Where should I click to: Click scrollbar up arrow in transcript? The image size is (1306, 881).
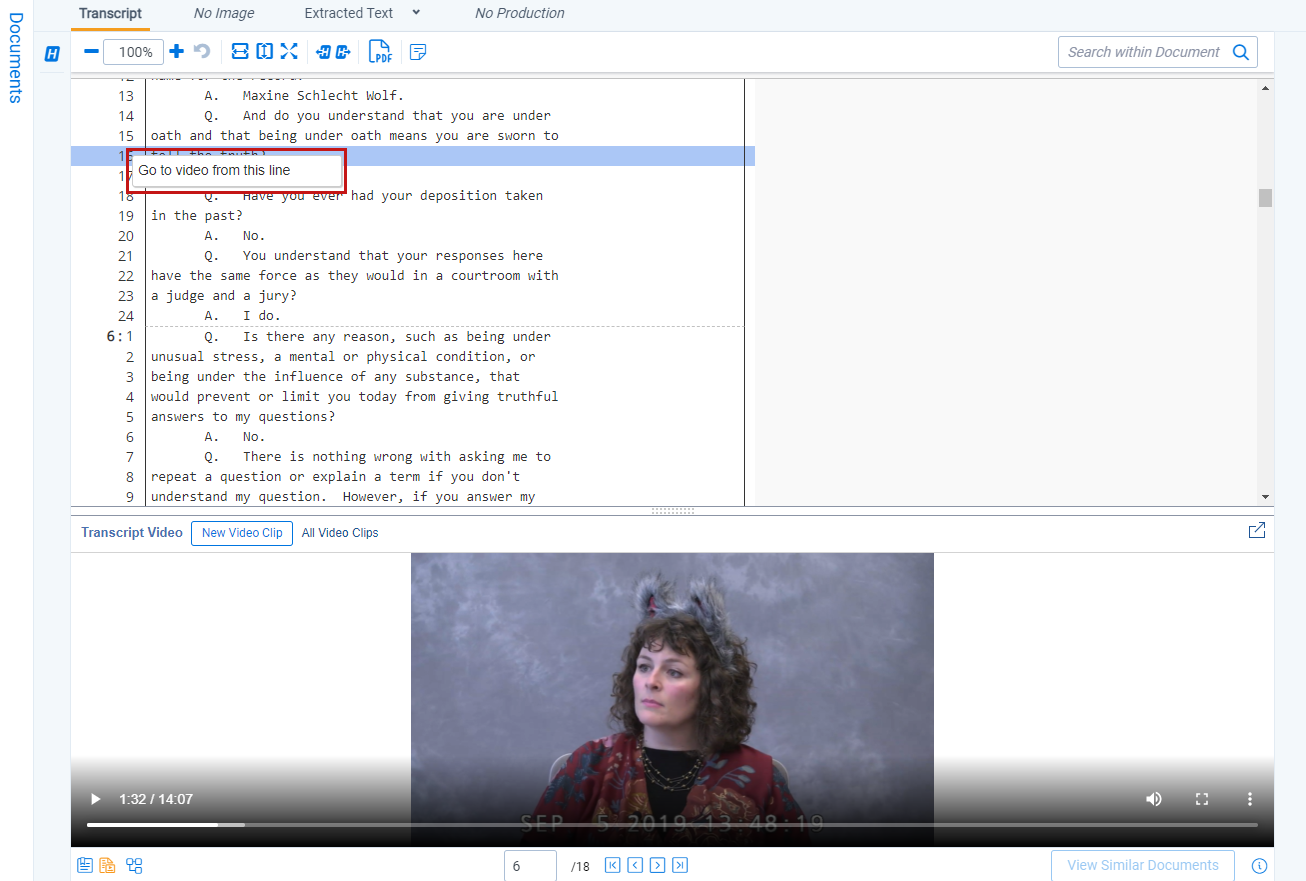(1265, 88)
